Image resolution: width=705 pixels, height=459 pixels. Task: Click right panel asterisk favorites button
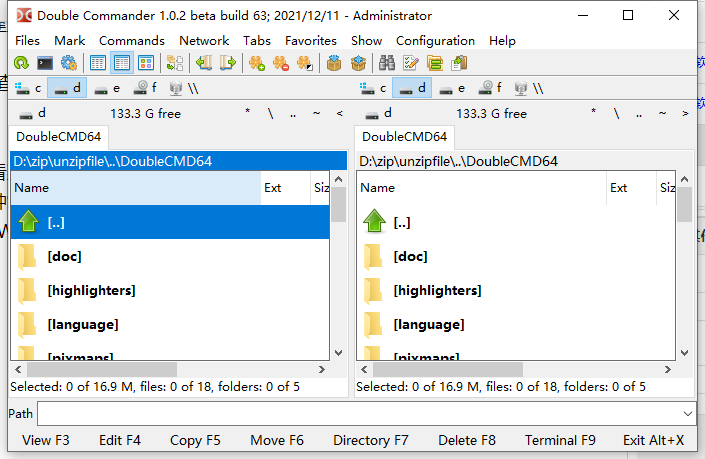(x=593, y=114)
